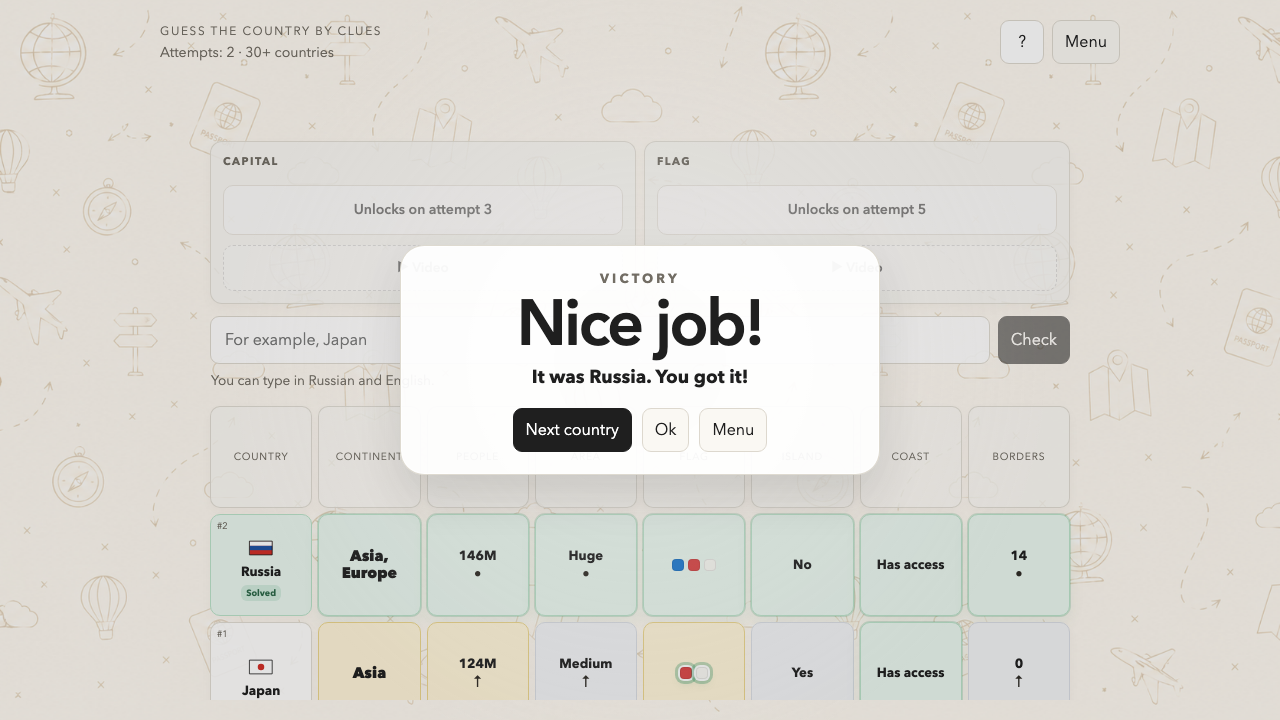The width and height of the screenshot is (1280, 720).
Task: Click Russia's island 'No' cell
Action: coord(802,565)
